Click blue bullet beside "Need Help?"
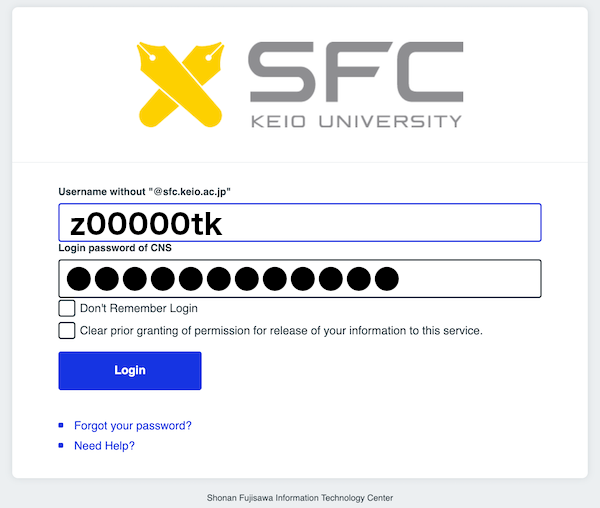Viewport: 600px width, 508px height. (63, 445)
